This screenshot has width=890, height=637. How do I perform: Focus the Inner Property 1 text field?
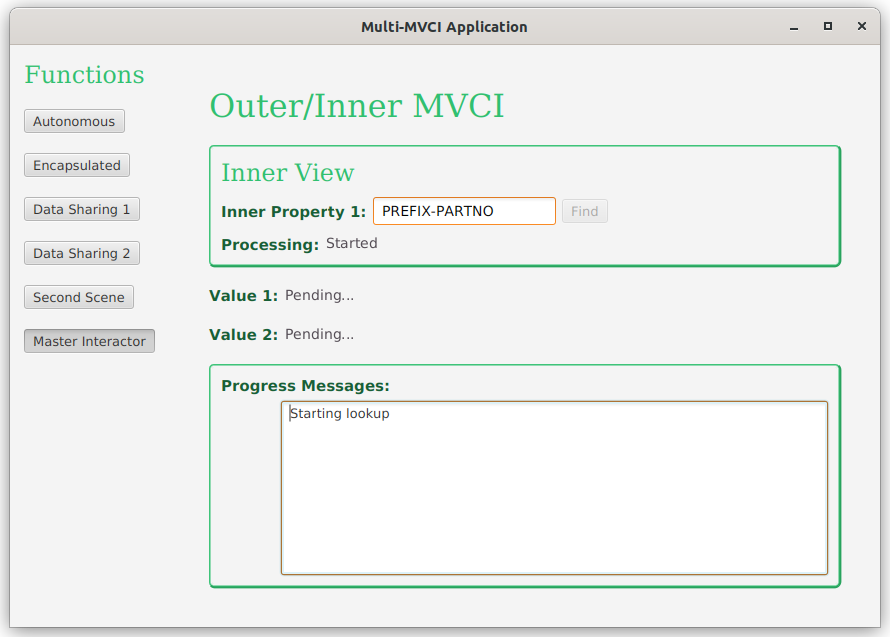(x=463, y=211)
